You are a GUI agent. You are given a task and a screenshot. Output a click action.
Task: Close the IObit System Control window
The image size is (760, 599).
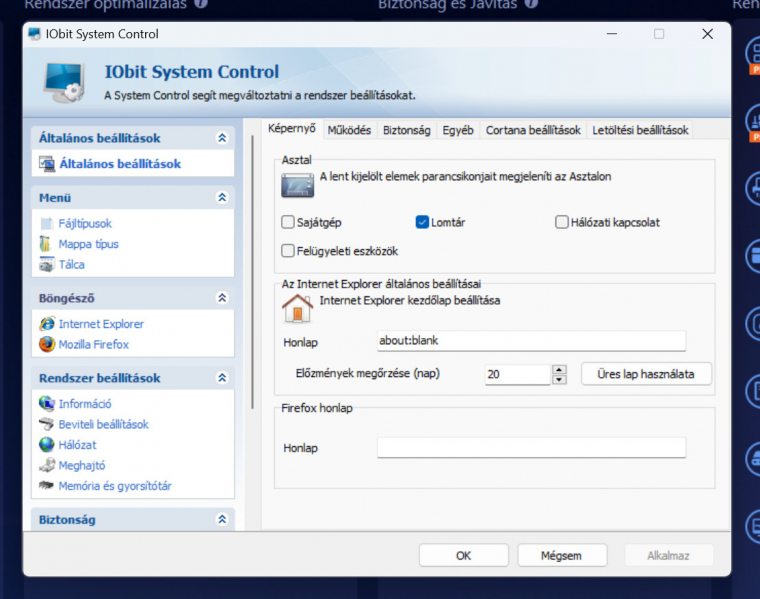707,34
